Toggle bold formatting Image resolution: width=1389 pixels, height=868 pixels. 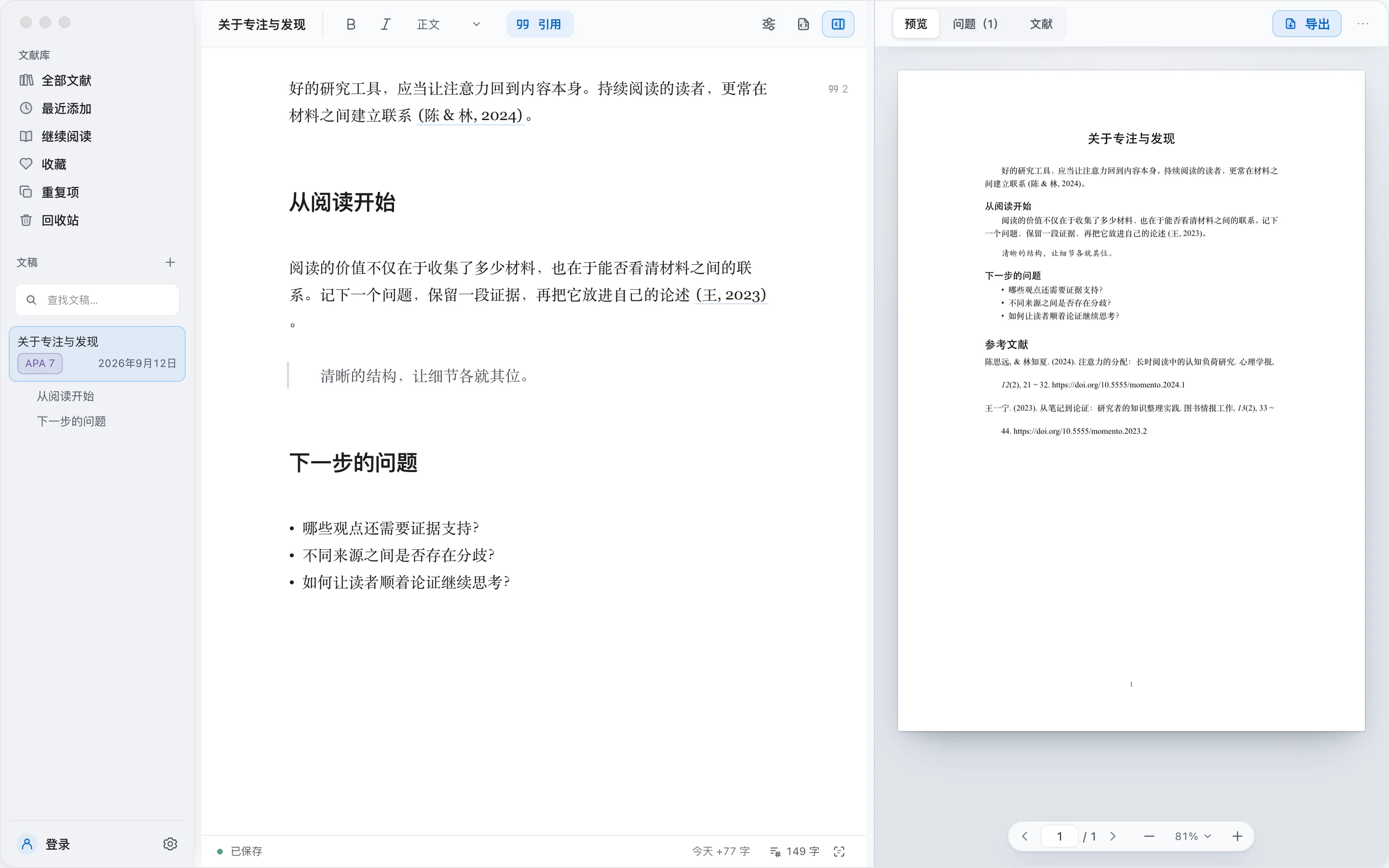coord(351,24)
